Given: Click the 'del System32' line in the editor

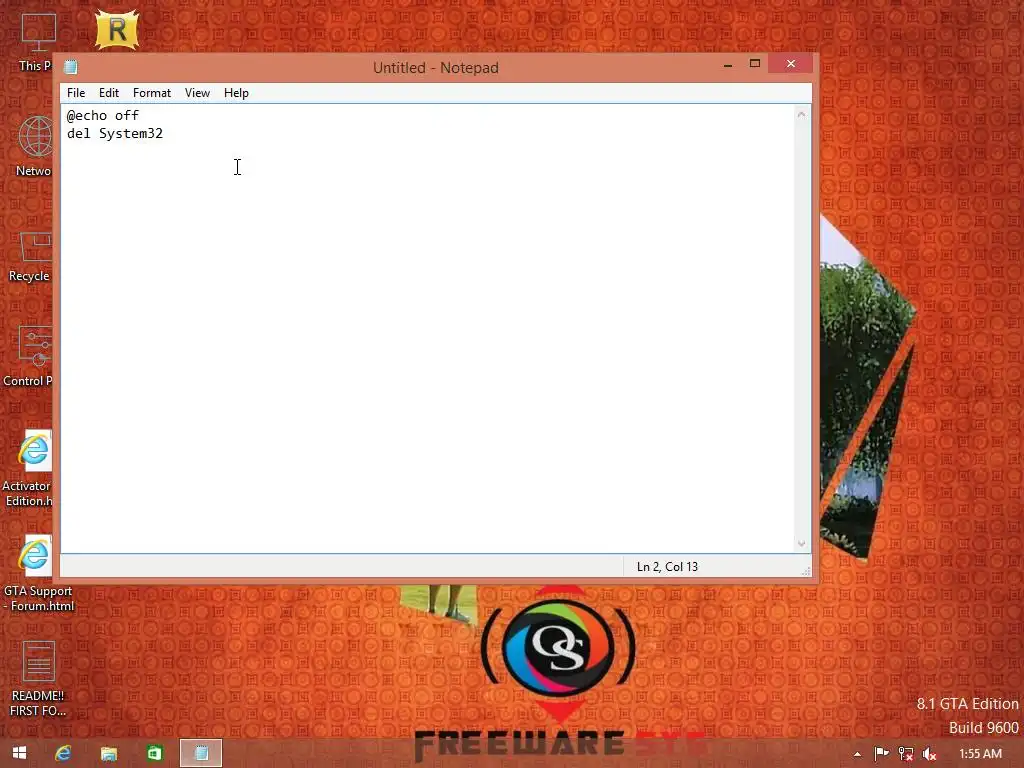Looking at the screenshot, I should pos(115,134).
